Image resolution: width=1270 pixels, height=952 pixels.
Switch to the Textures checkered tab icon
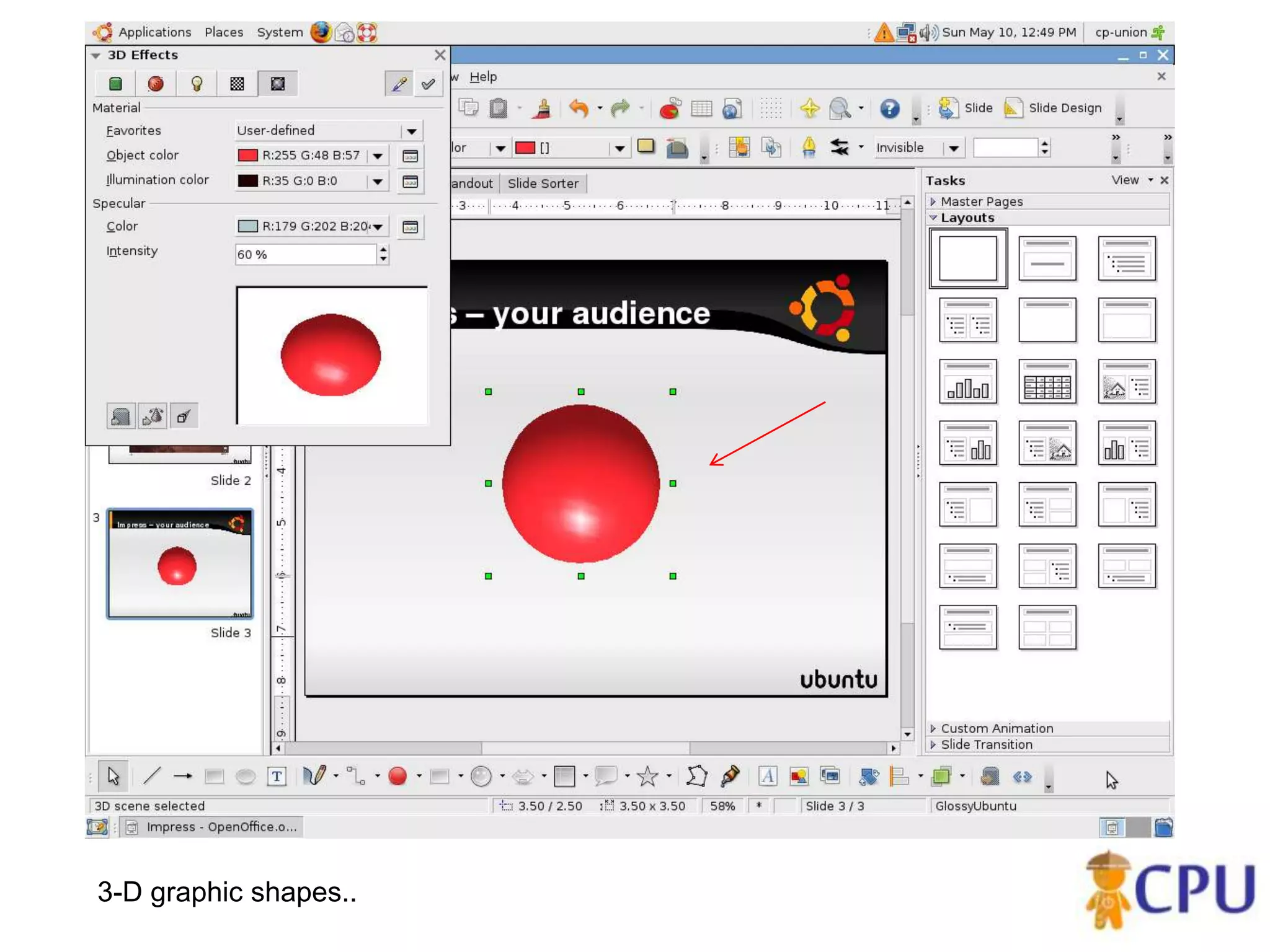tap(237, 84)
